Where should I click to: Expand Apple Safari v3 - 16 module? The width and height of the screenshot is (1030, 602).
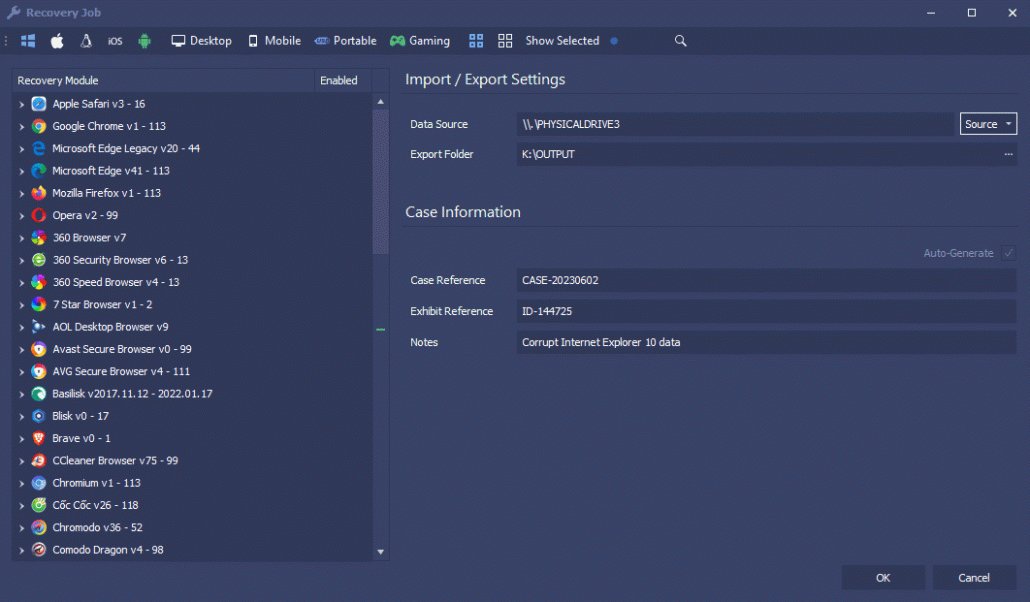[x=22, y=104]
